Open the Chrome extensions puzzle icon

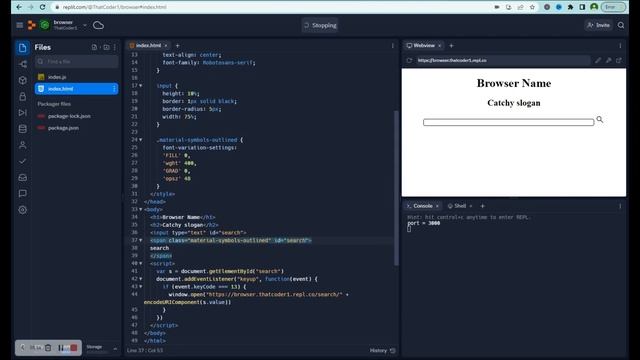[570, 7]
